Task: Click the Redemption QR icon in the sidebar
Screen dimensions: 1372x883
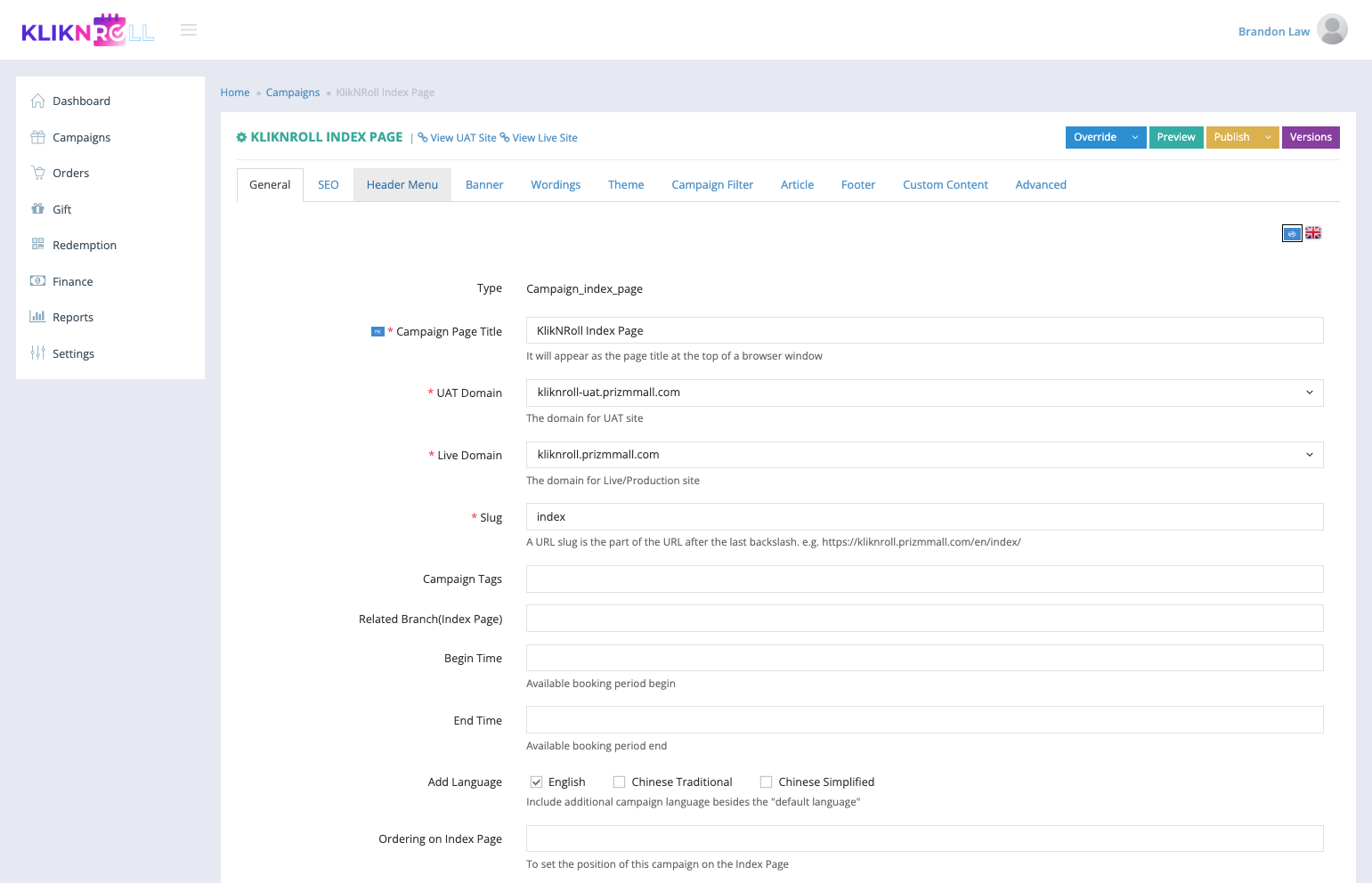Action: [37, 245]
